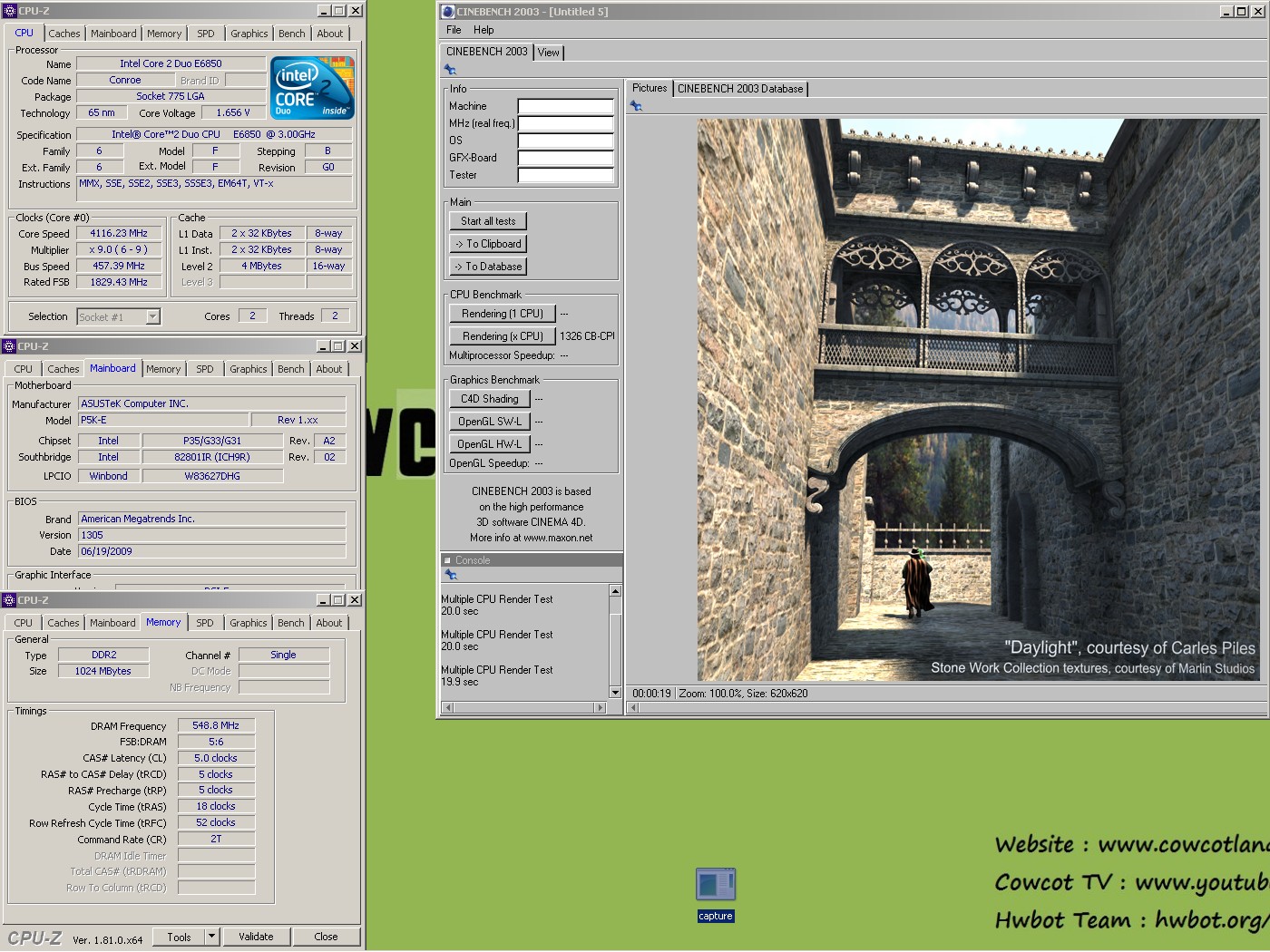Click the OS input field

click(x=566, y=141)
